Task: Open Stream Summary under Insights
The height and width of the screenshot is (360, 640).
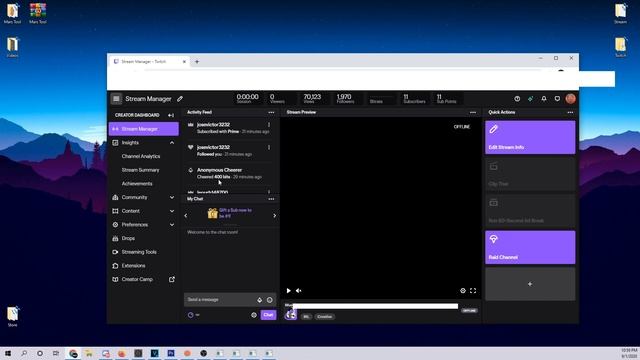Action: 140,170
